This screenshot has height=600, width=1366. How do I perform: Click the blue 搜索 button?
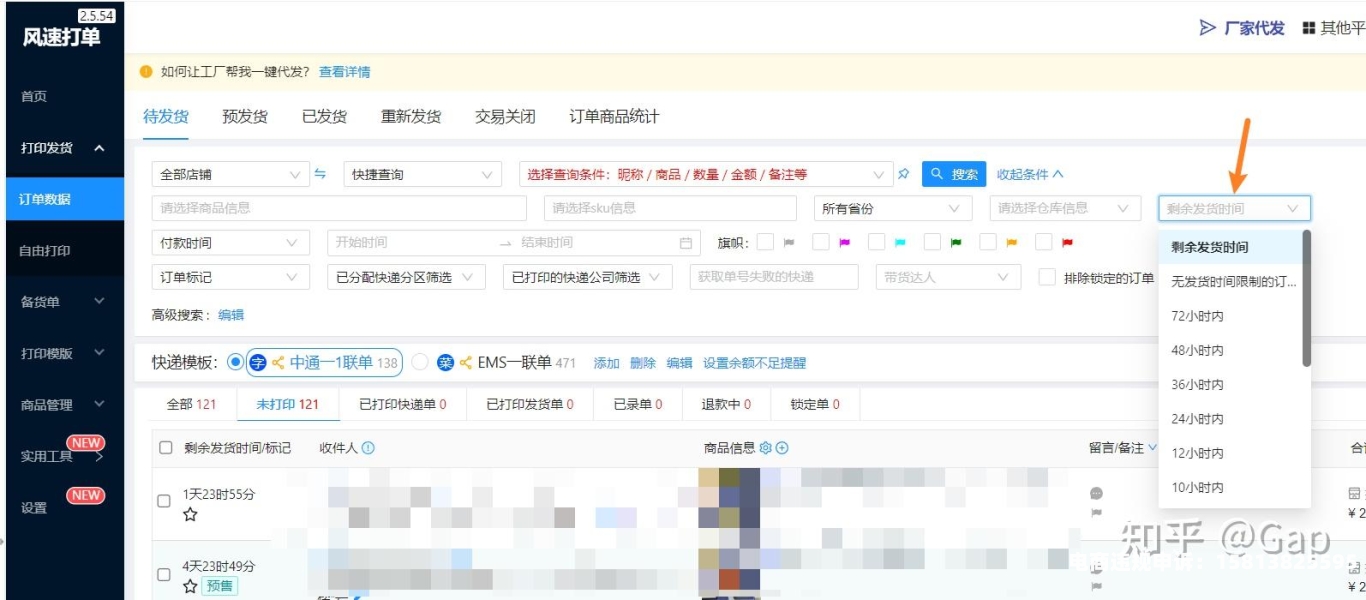(x=953, y=174)
